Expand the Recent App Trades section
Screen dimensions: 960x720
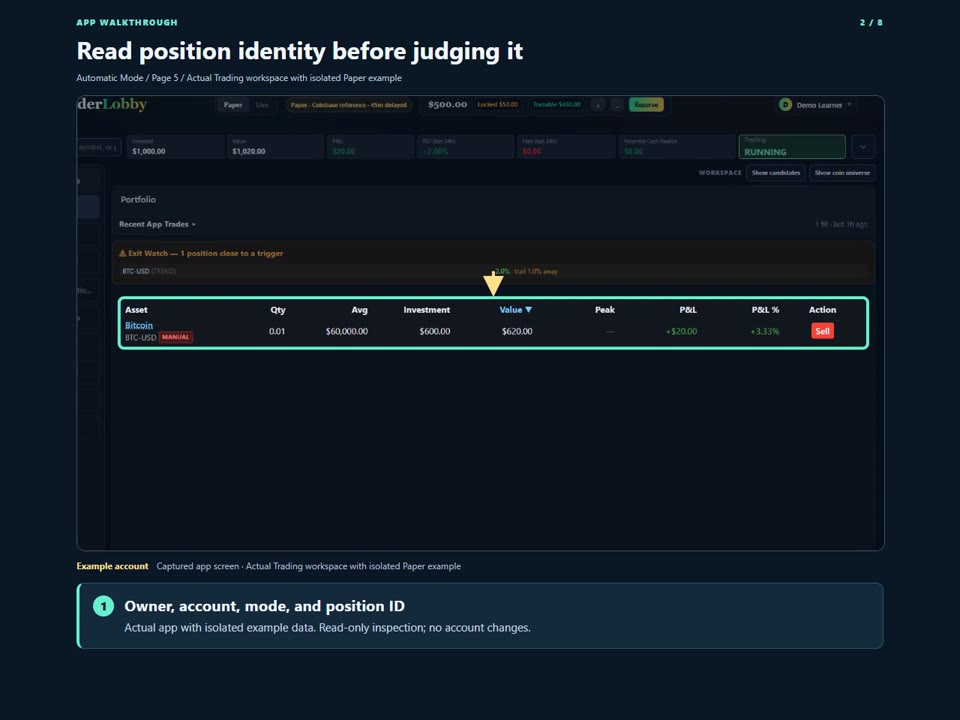[157, 224]
